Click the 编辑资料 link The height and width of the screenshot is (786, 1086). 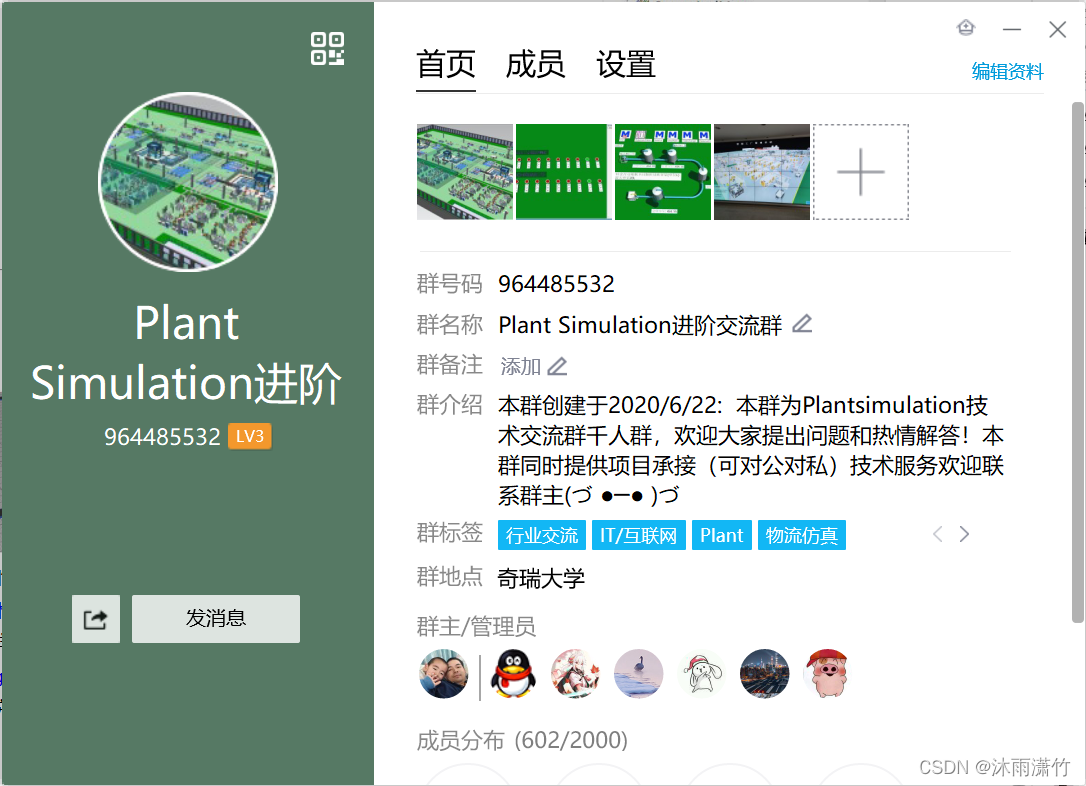pyautogui.click(x=1007, y=71)
